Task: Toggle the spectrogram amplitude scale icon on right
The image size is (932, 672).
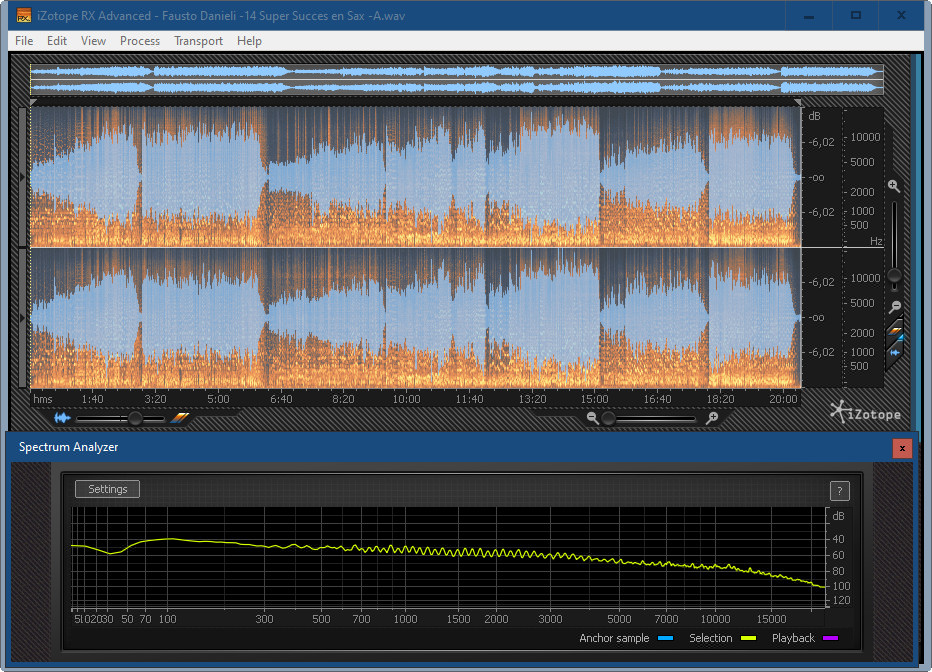Action: (896, 331)
